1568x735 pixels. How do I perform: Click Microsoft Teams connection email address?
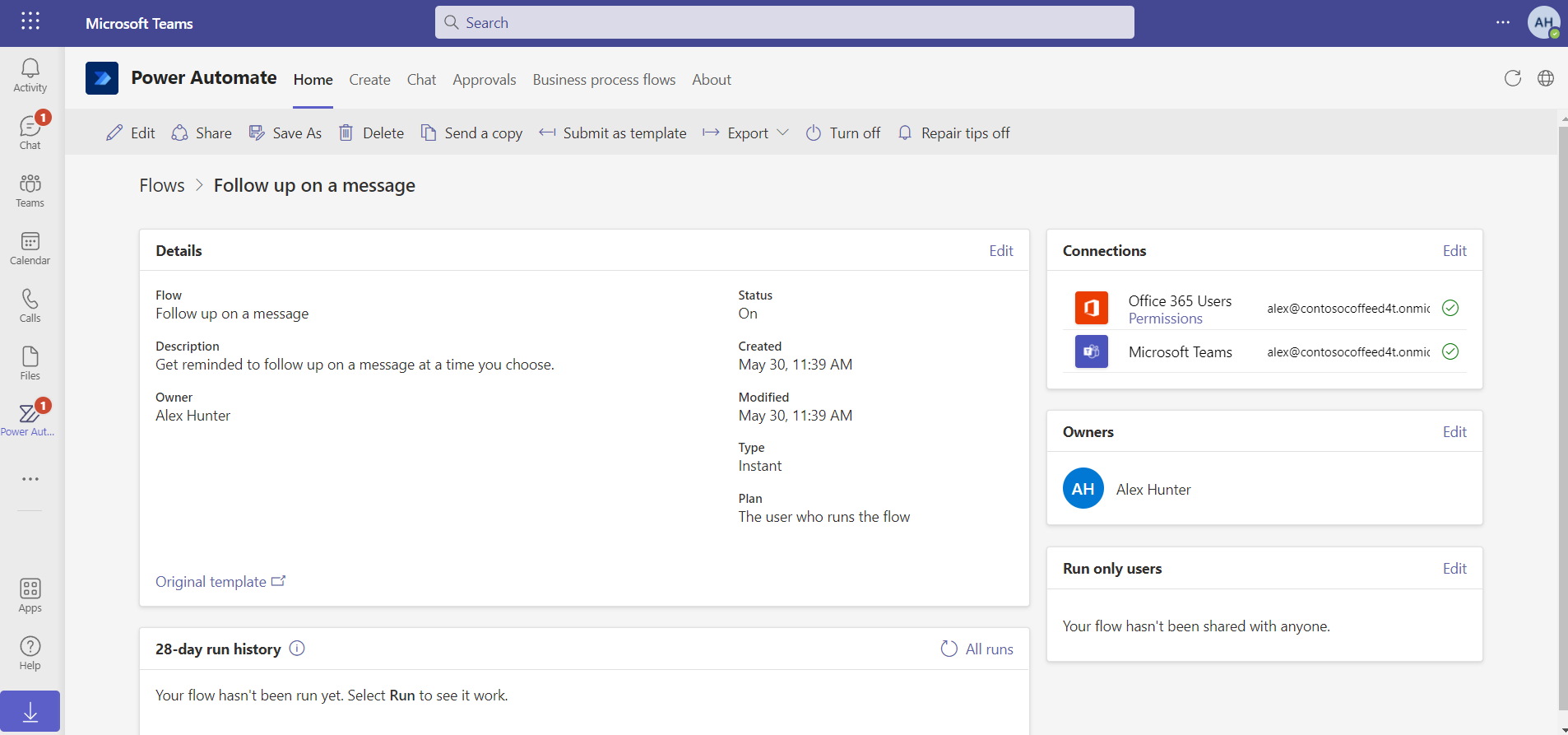coord(1348,351)
